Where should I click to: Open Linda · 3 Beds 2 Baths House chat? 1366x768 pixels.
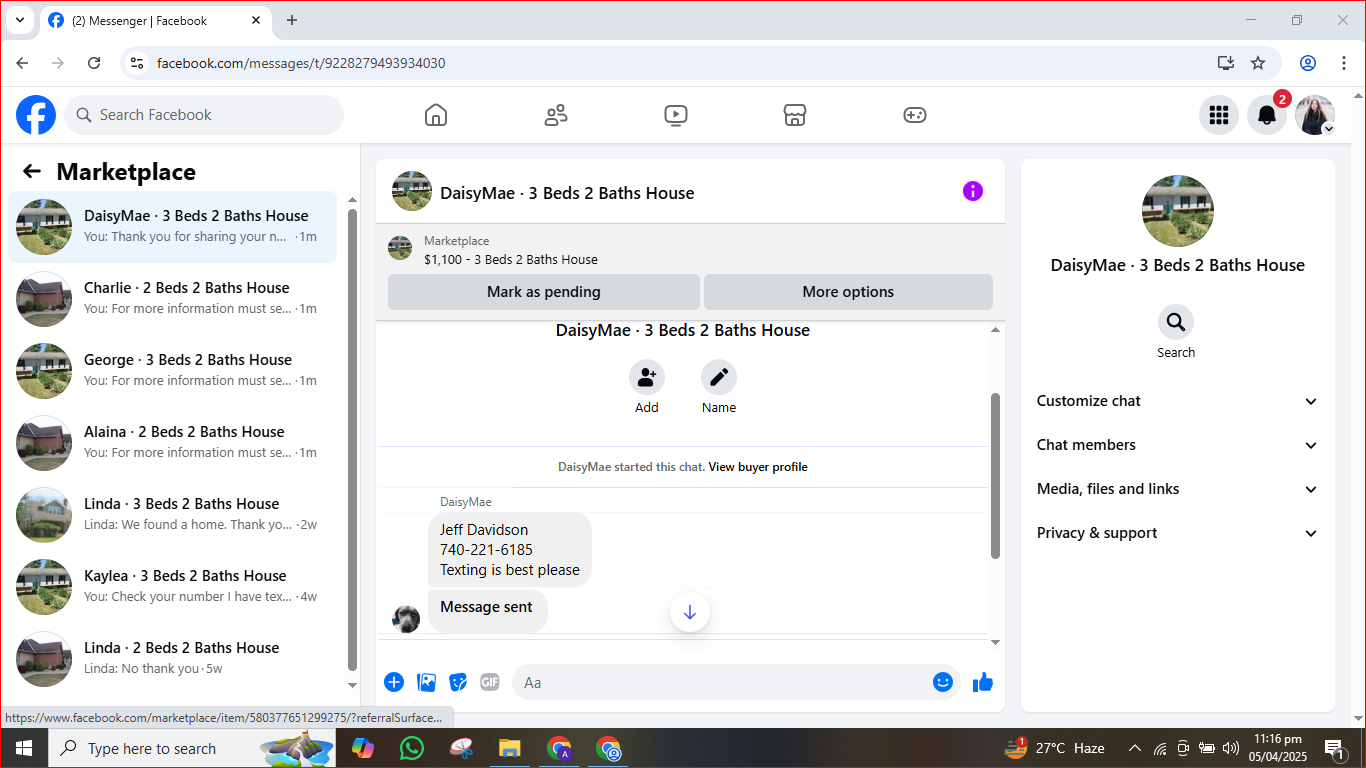click(173, 515)
